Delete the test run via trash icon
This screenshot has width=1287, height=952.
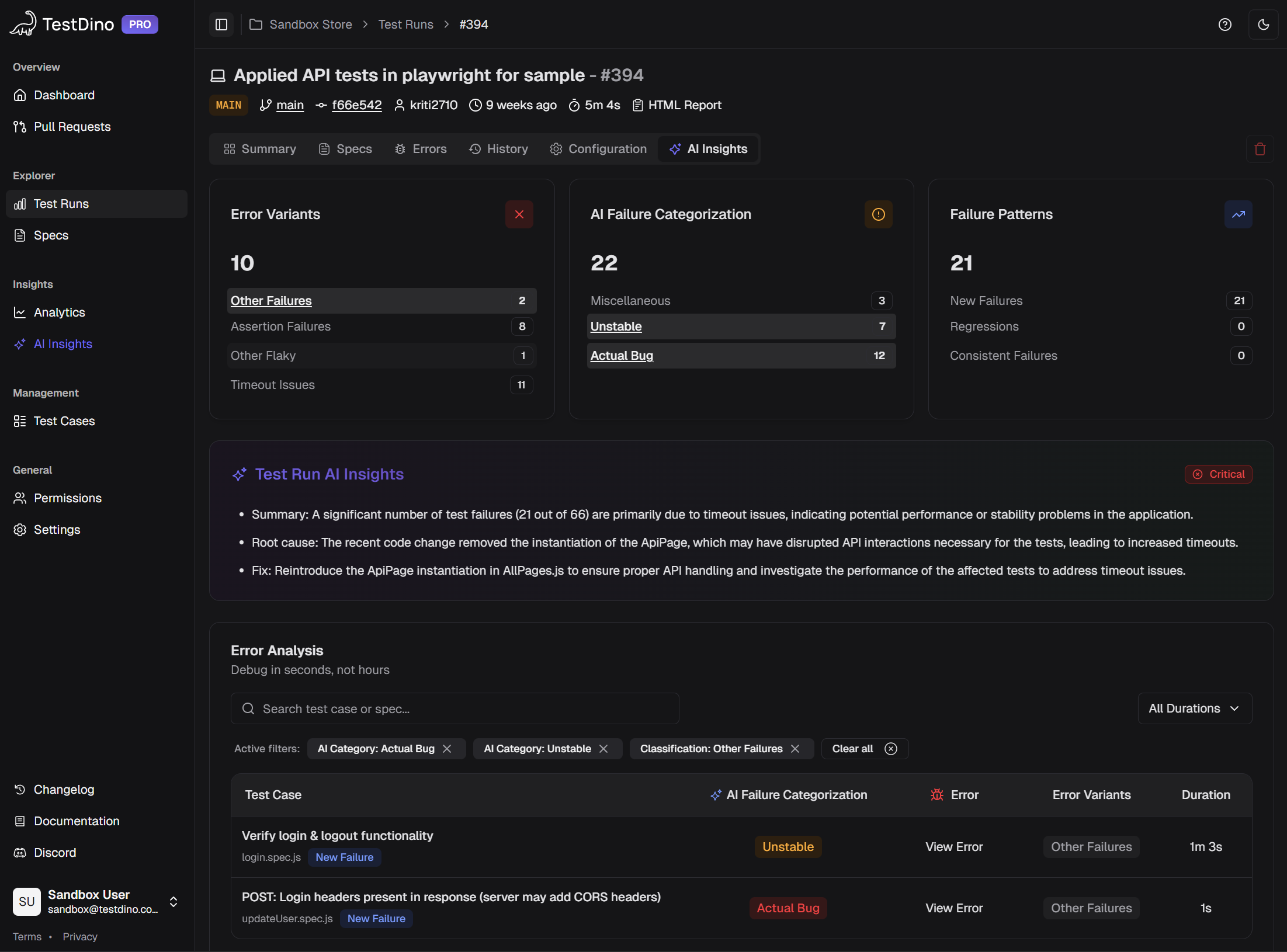pos(1260,149)
